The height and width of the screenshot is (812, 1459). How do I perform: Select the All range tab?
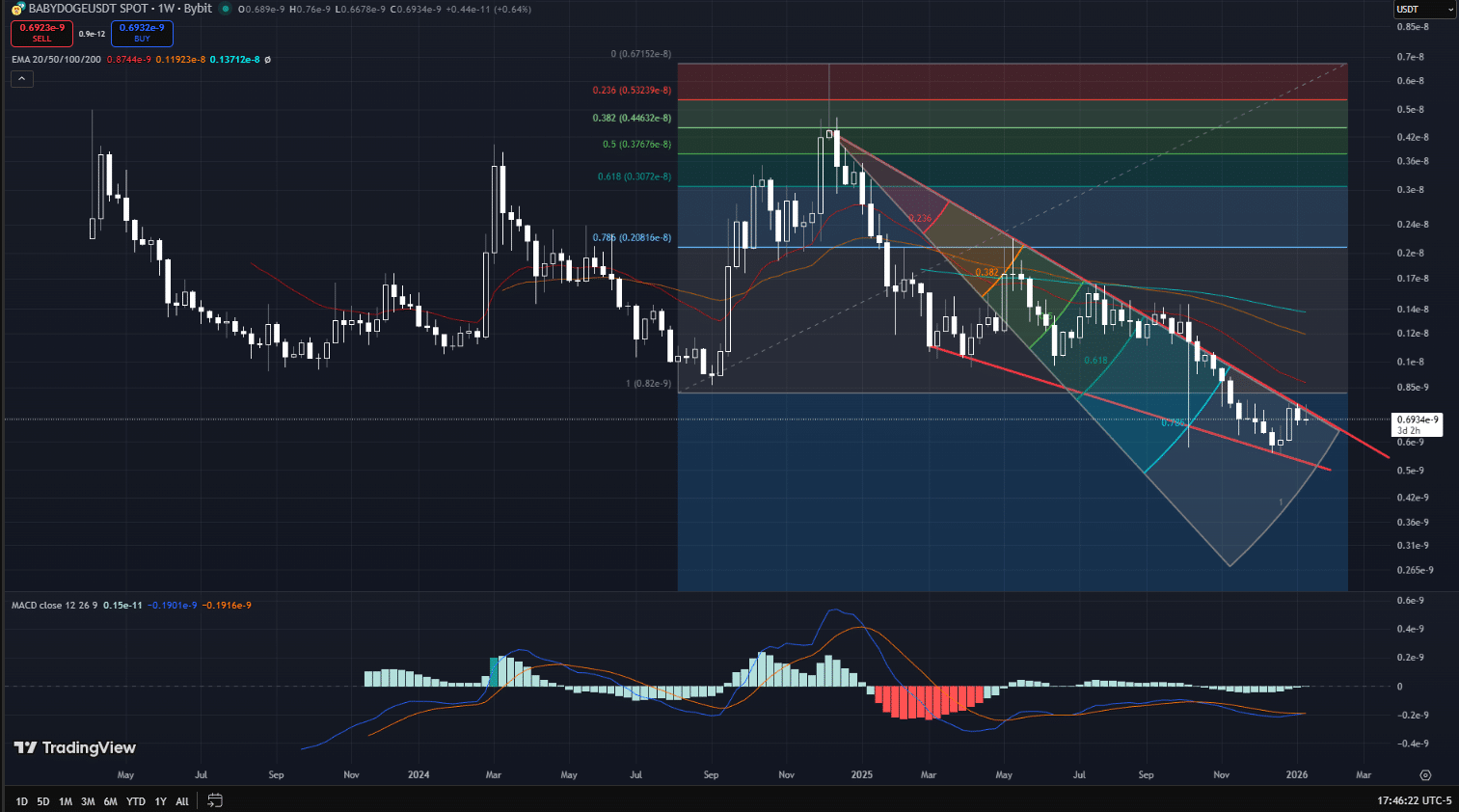[181, 800]
